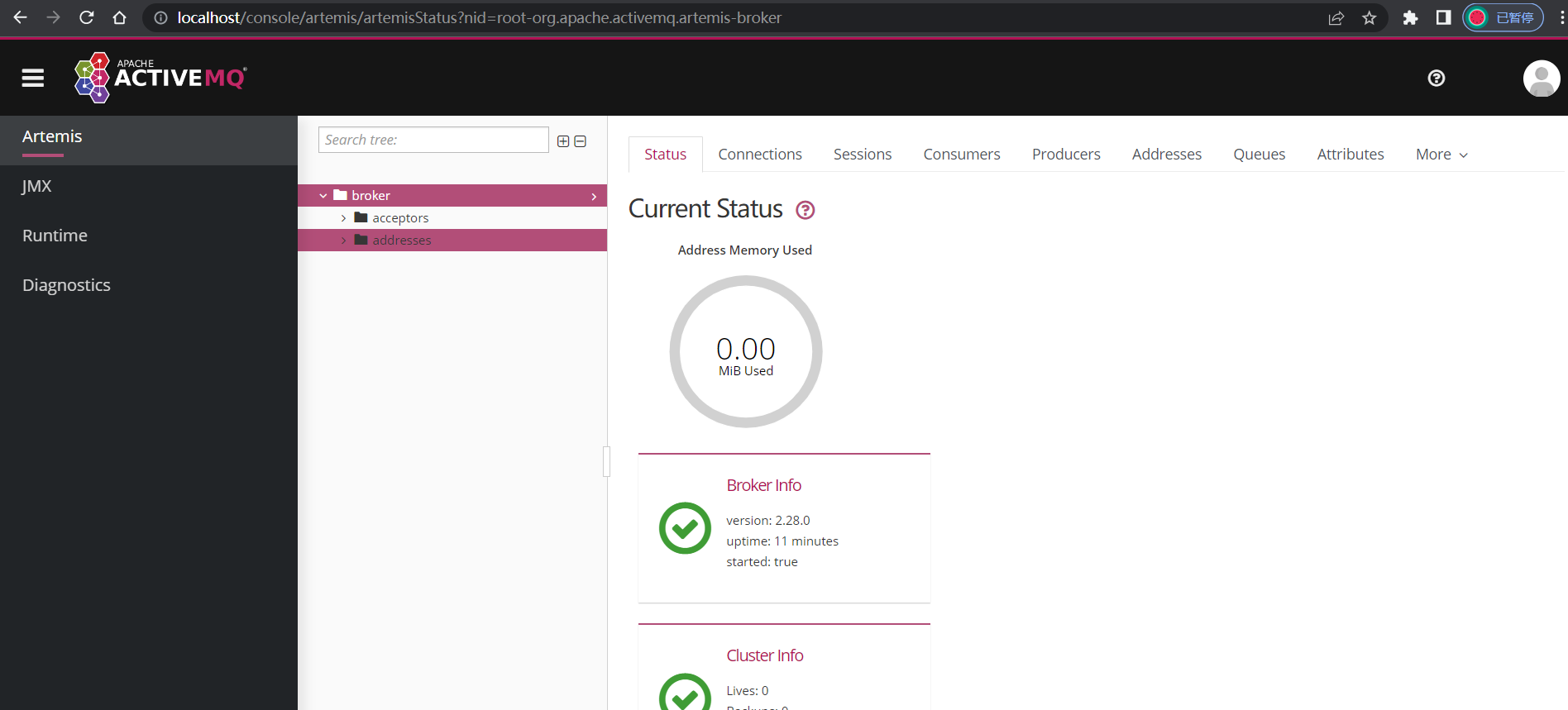This screenshot has height=710, width=1568.
Task: Switch to the Connections tab
Action: tap(760, 155)
